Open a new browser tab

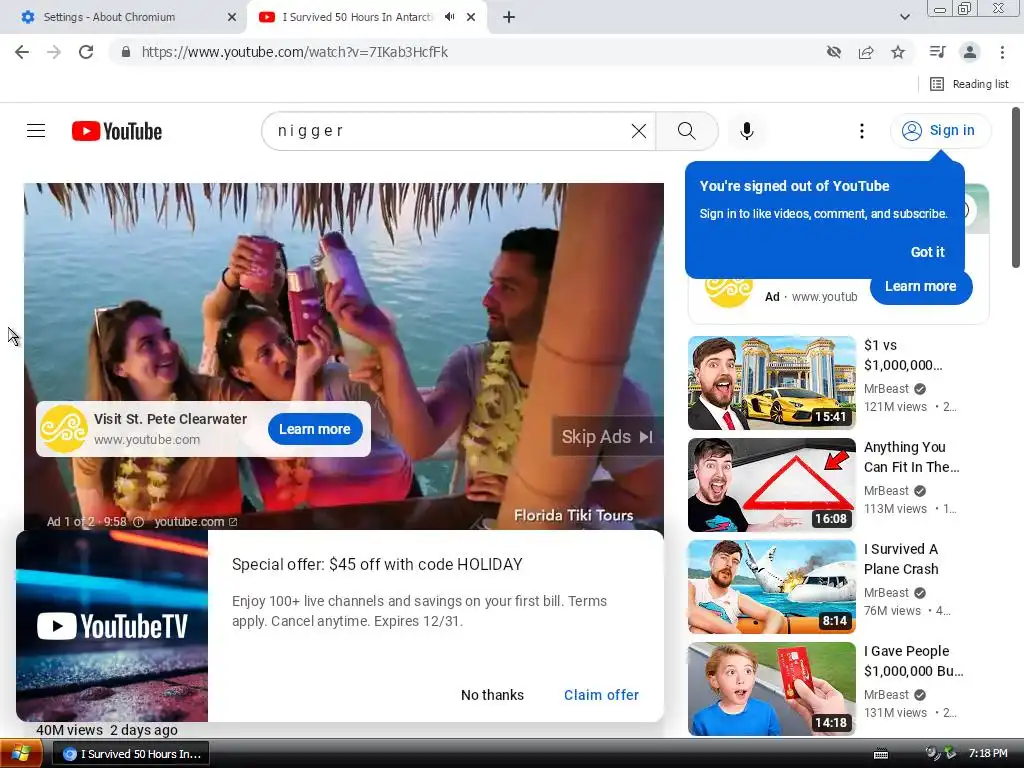pyautogui.click(x=509, y=18)
